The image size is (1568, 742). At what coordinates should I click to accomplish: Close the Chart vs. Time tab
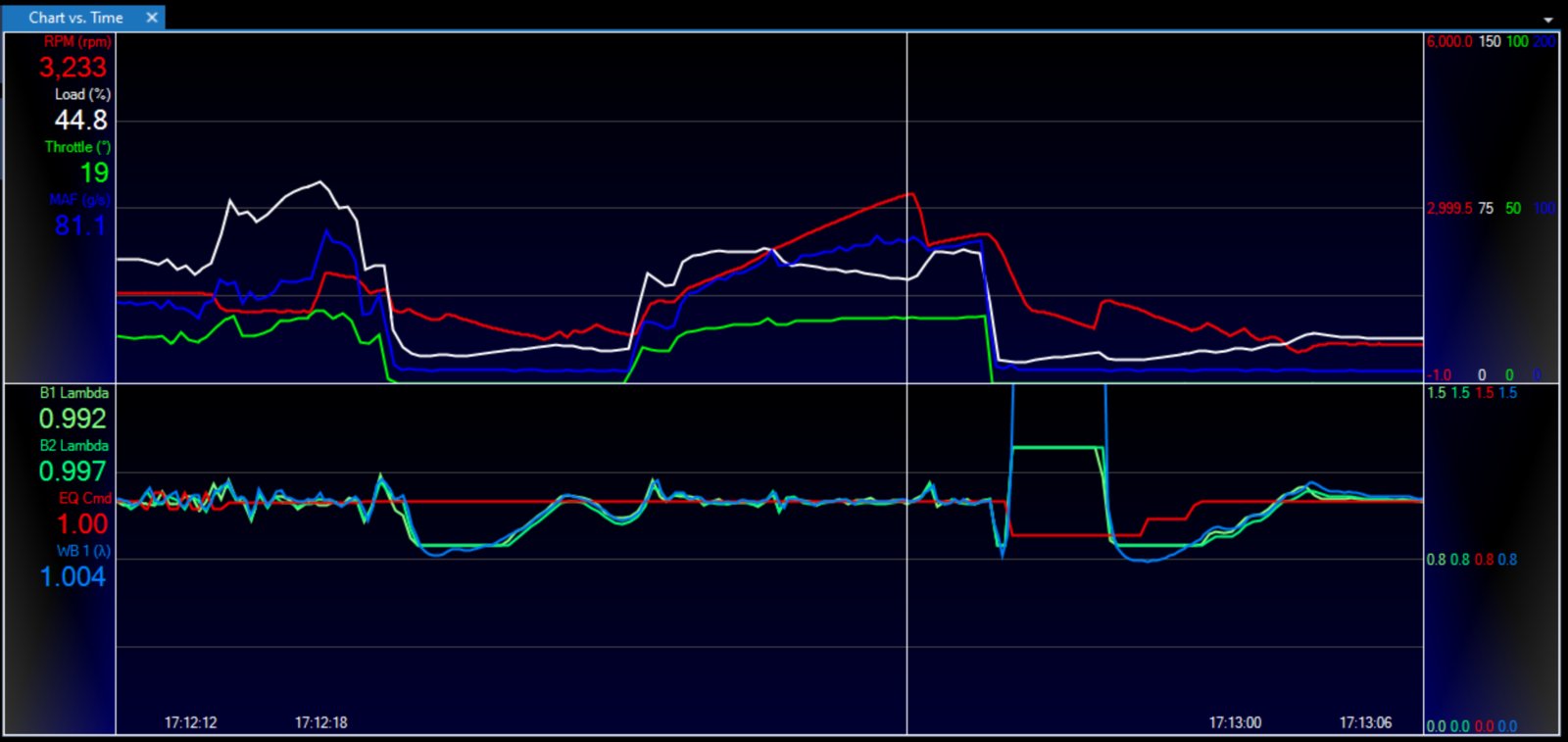point(152,18)
